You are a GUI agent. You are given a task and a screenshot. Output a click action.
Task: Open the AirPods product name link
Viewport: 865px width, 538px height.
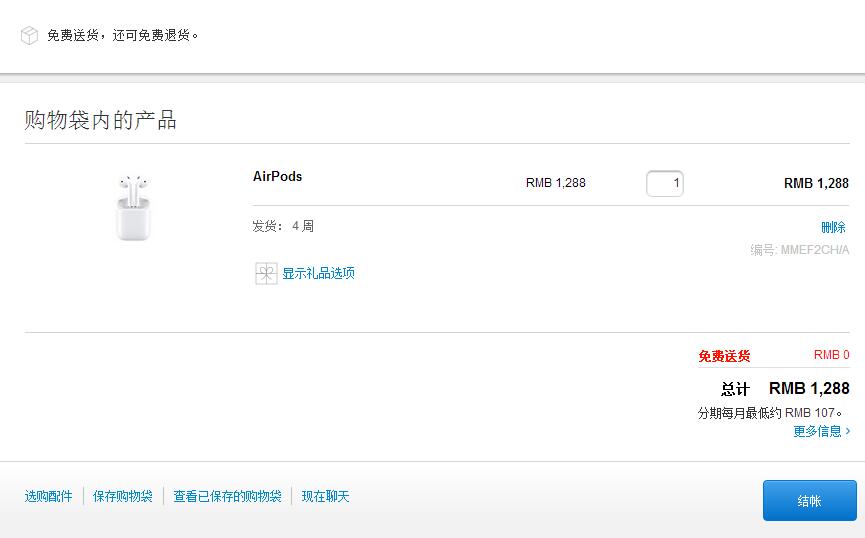[x=277, y=177]
